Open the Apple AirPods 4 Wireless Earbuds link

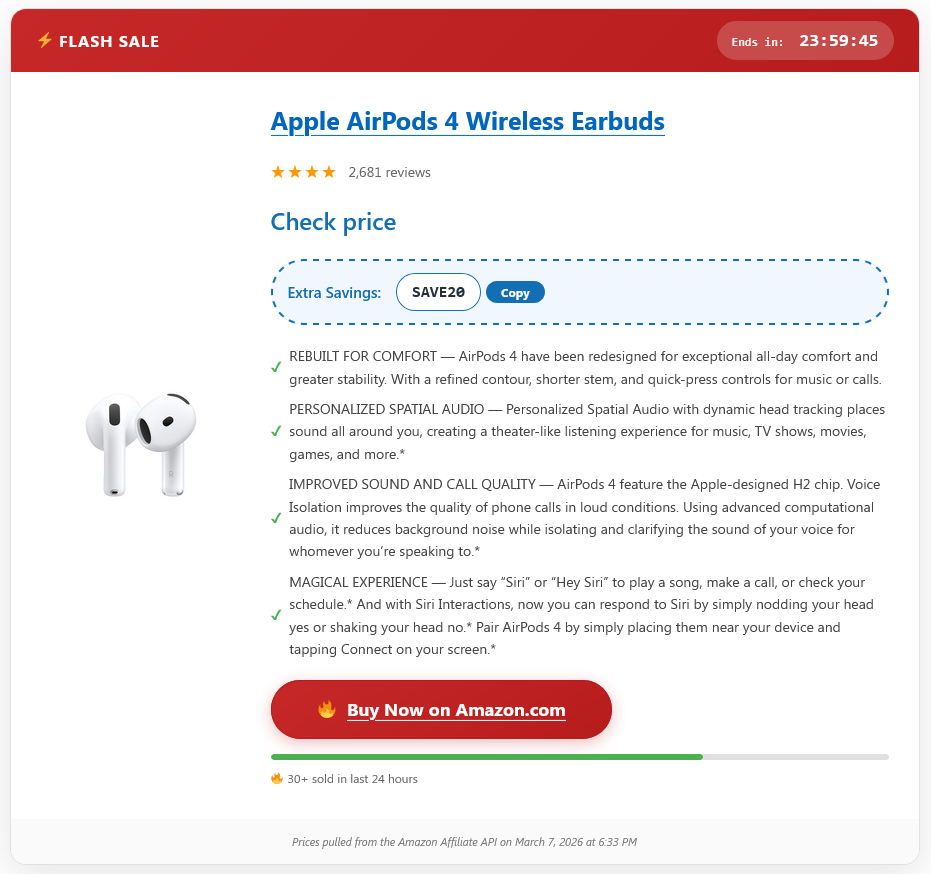coord(468,122)
